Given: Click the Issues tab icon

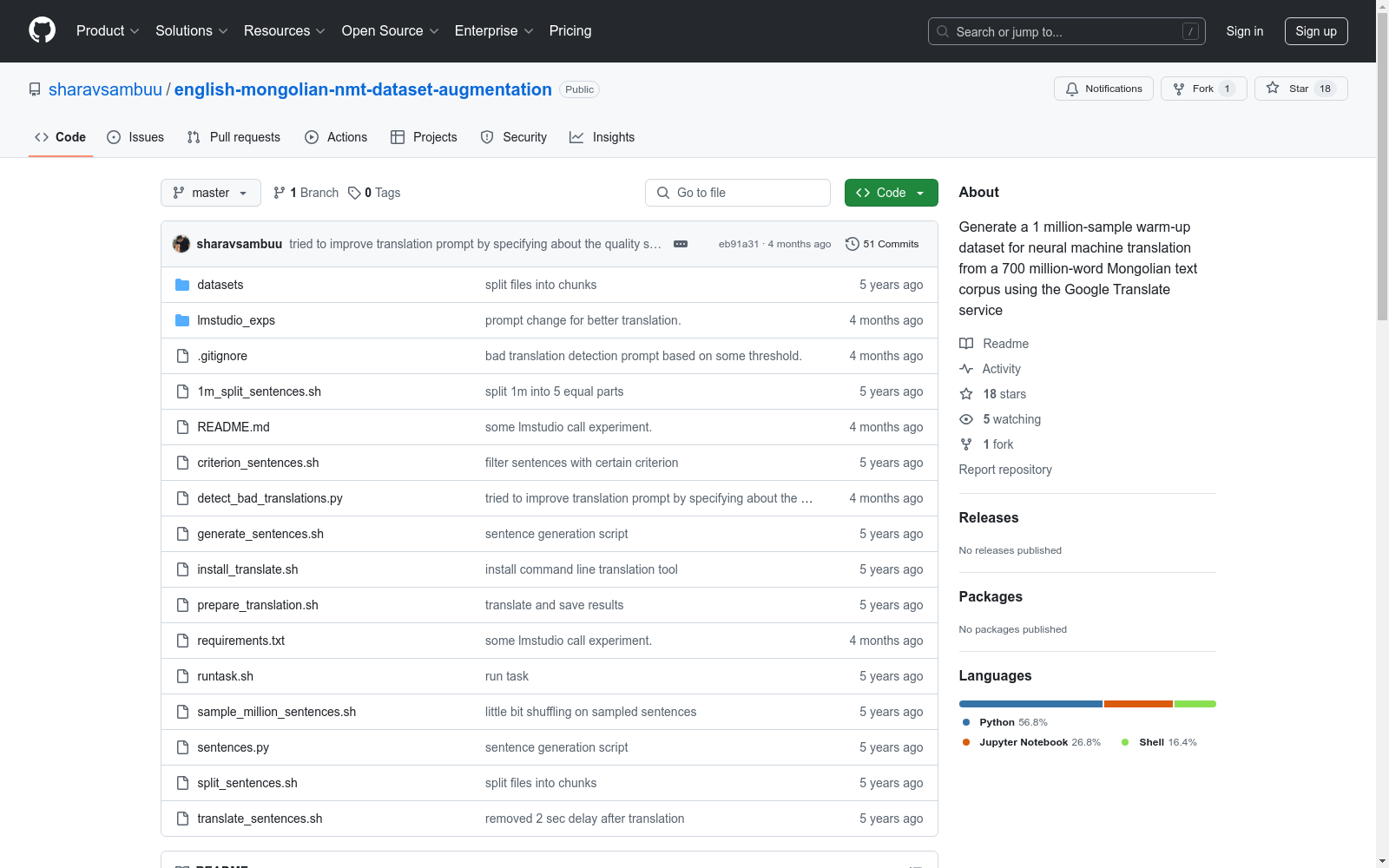Looking at the screenshot, I should 114,137.
